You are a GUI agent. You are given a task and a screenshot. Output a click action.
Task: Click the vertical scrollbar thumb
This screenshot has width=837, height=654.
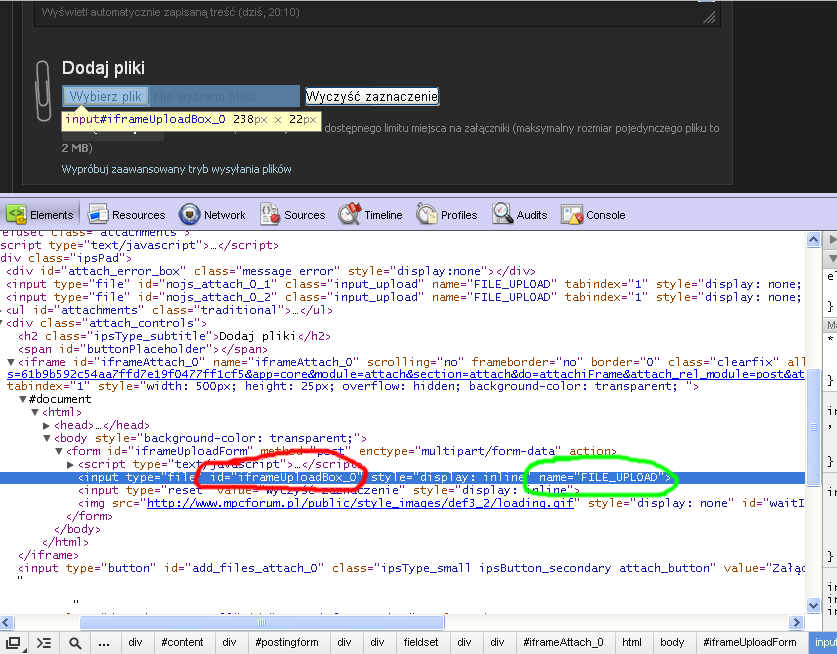(x=813, y=427)
